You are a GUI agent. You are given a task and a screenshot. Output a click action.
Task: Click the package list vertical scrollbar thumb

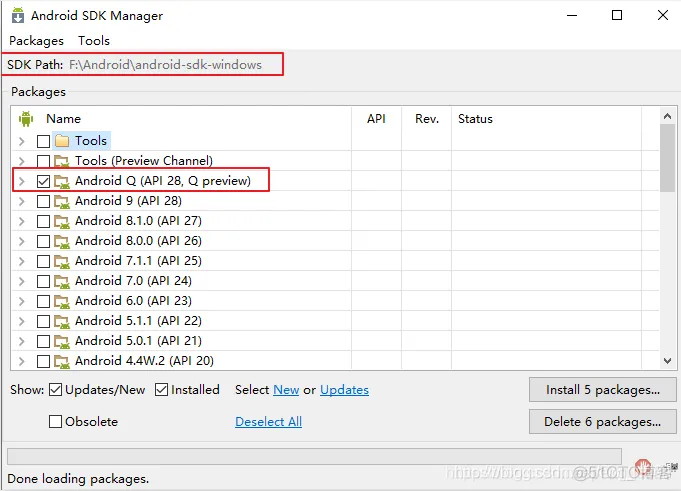pyautogui.click(x=667, y=158)
